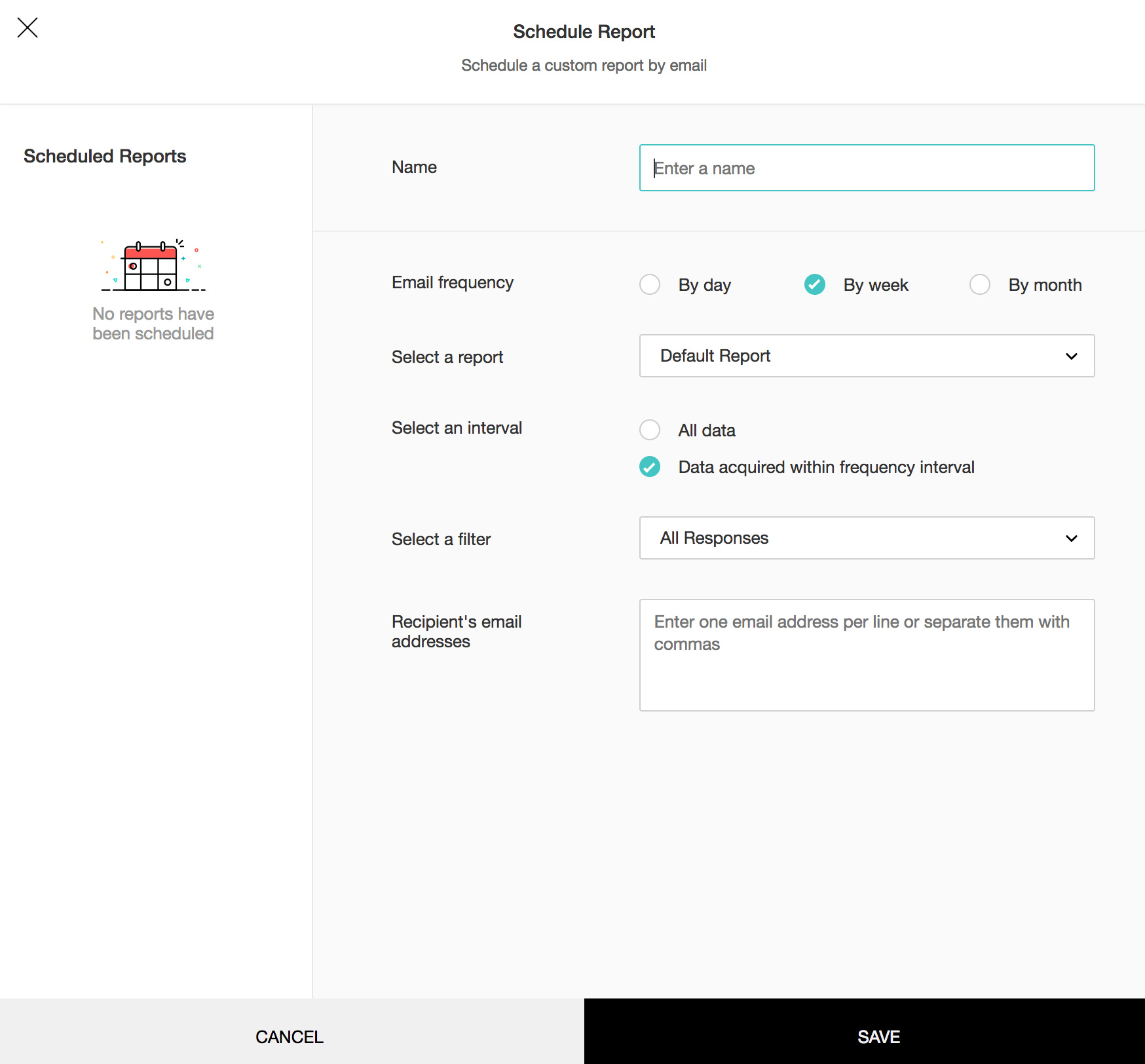Select the All data interval option

pyautogui.click(x=650, y=430)
